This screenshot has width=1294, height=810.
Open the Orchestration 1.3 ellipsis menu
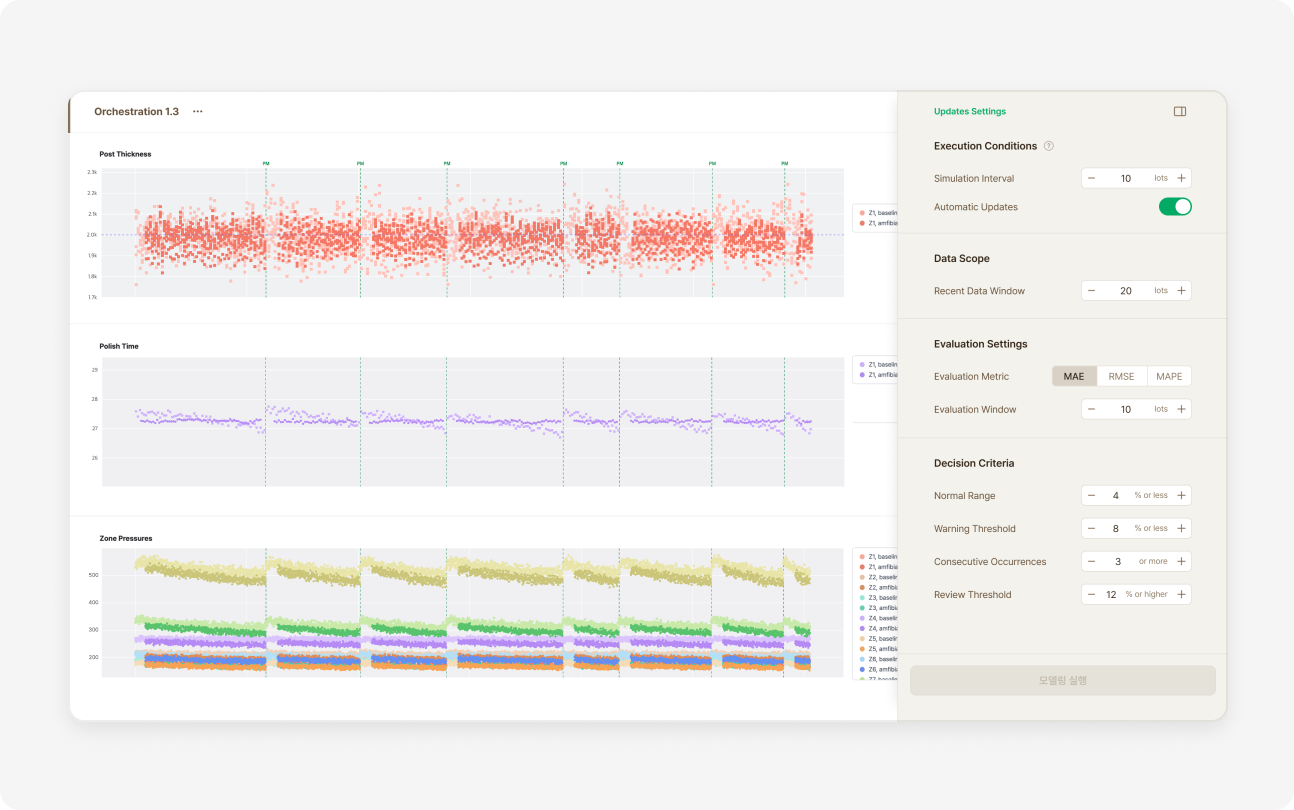198,112
